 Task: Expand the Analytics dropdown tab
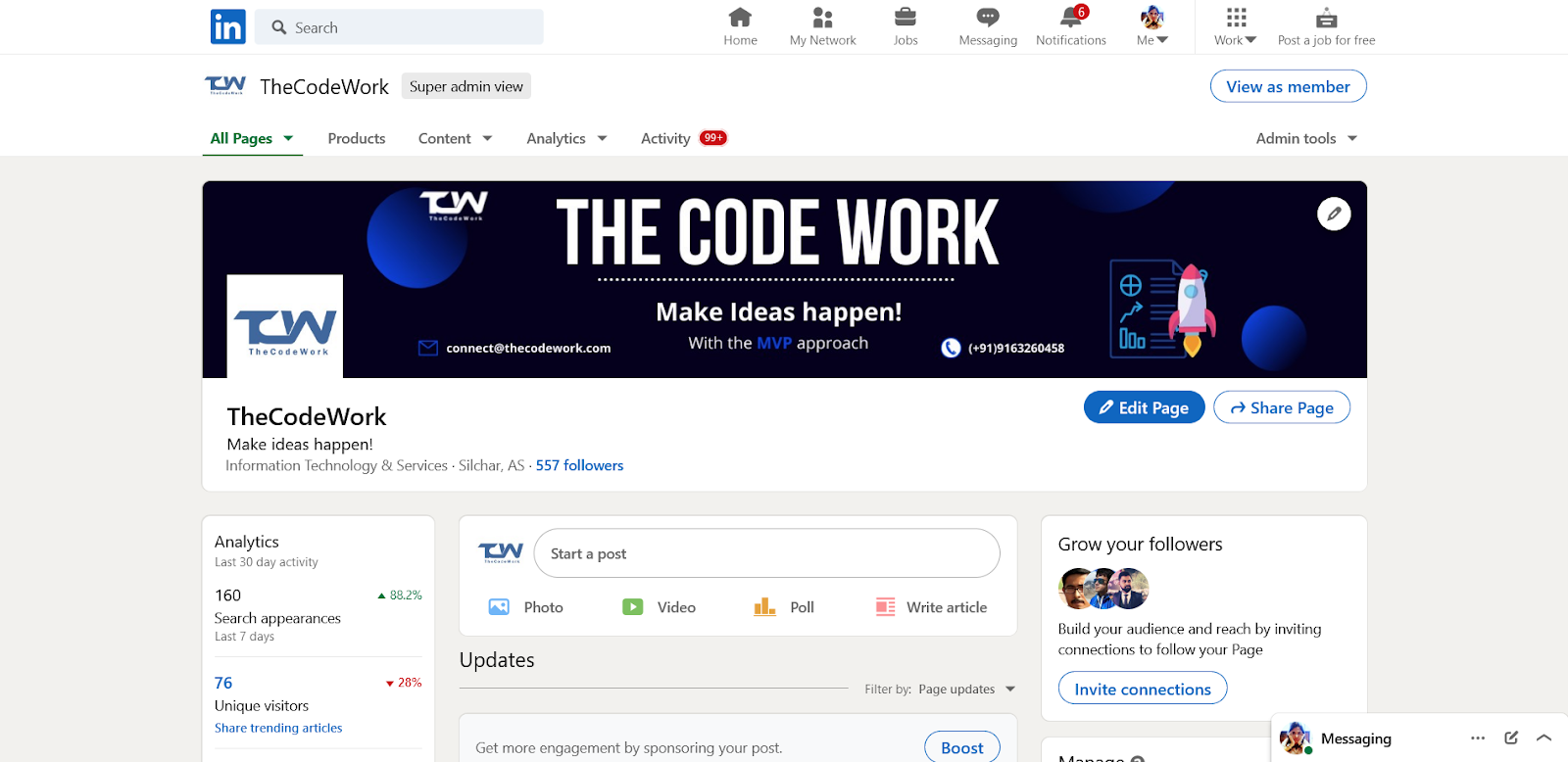coord(566,138)
